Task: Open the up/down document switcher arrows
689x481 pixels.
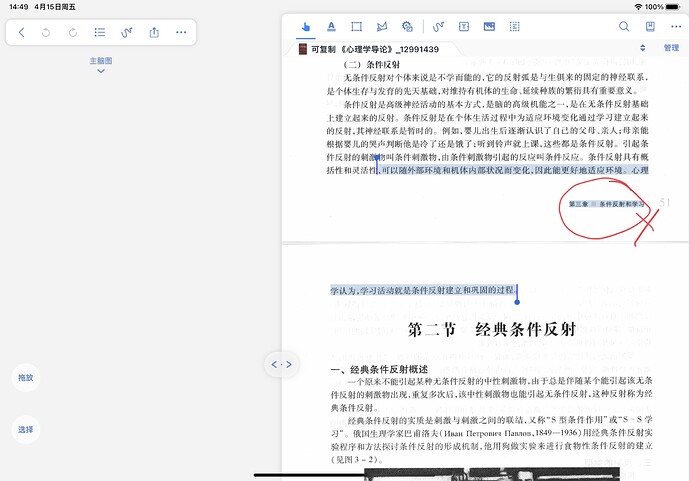Action: coord(642,48)
